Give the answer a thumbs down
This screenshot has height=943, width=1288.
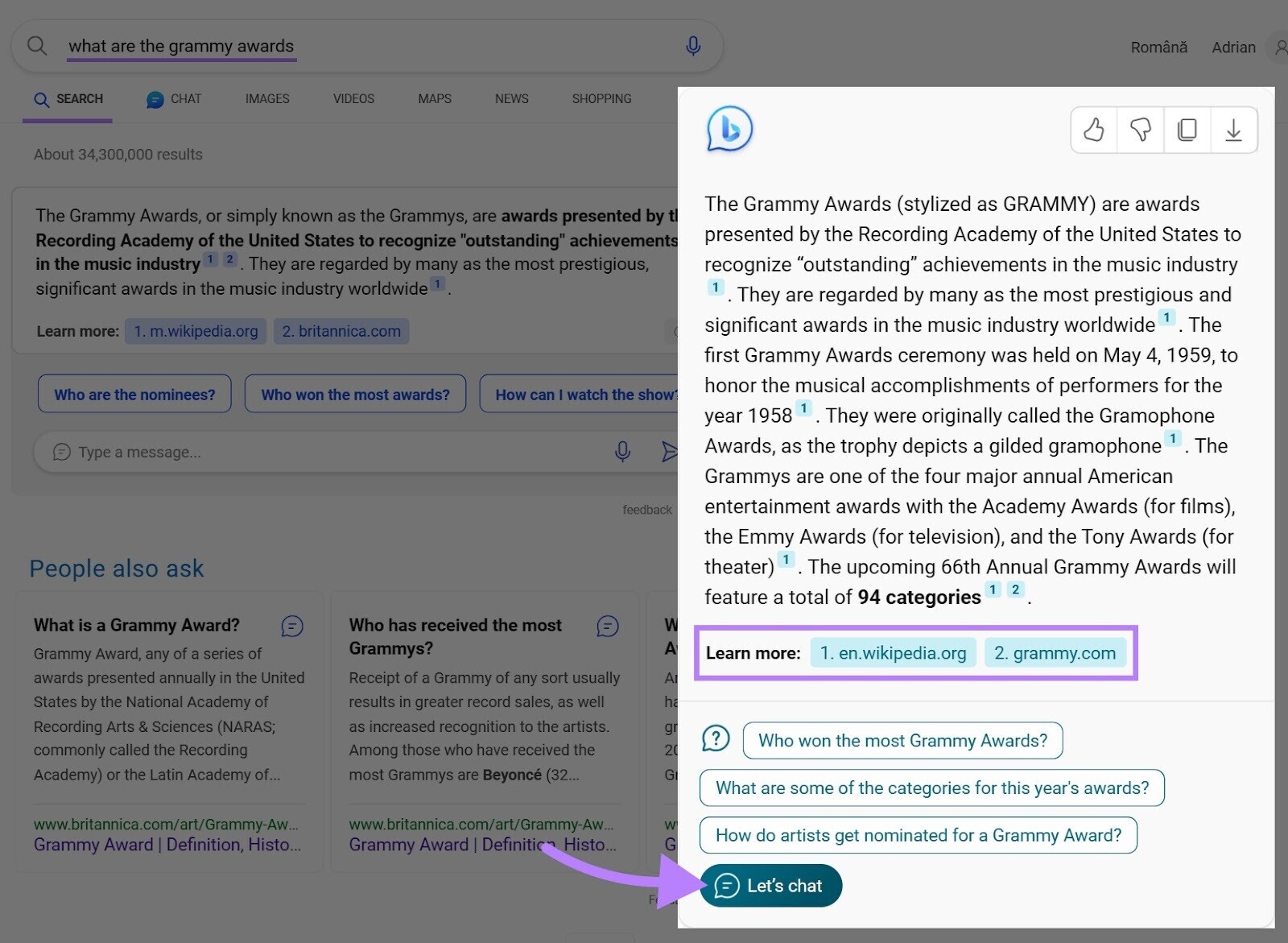(x=1140, y=129)
